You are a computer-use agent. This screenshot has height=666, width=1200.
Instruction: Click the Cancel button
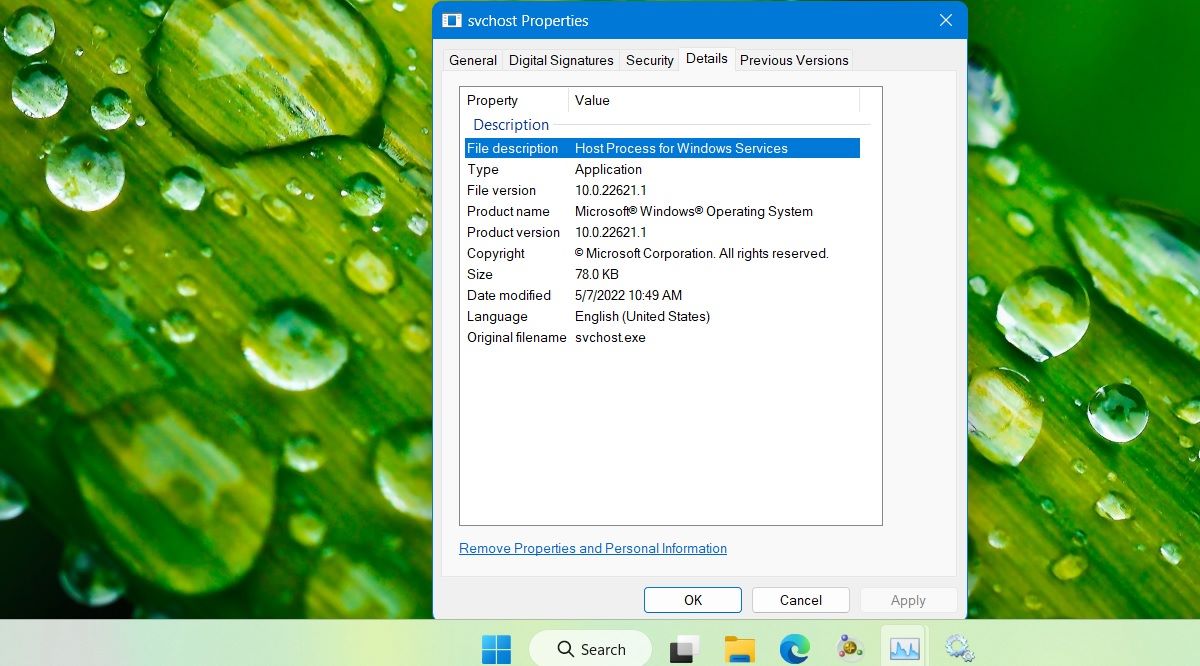coord(800,600)
